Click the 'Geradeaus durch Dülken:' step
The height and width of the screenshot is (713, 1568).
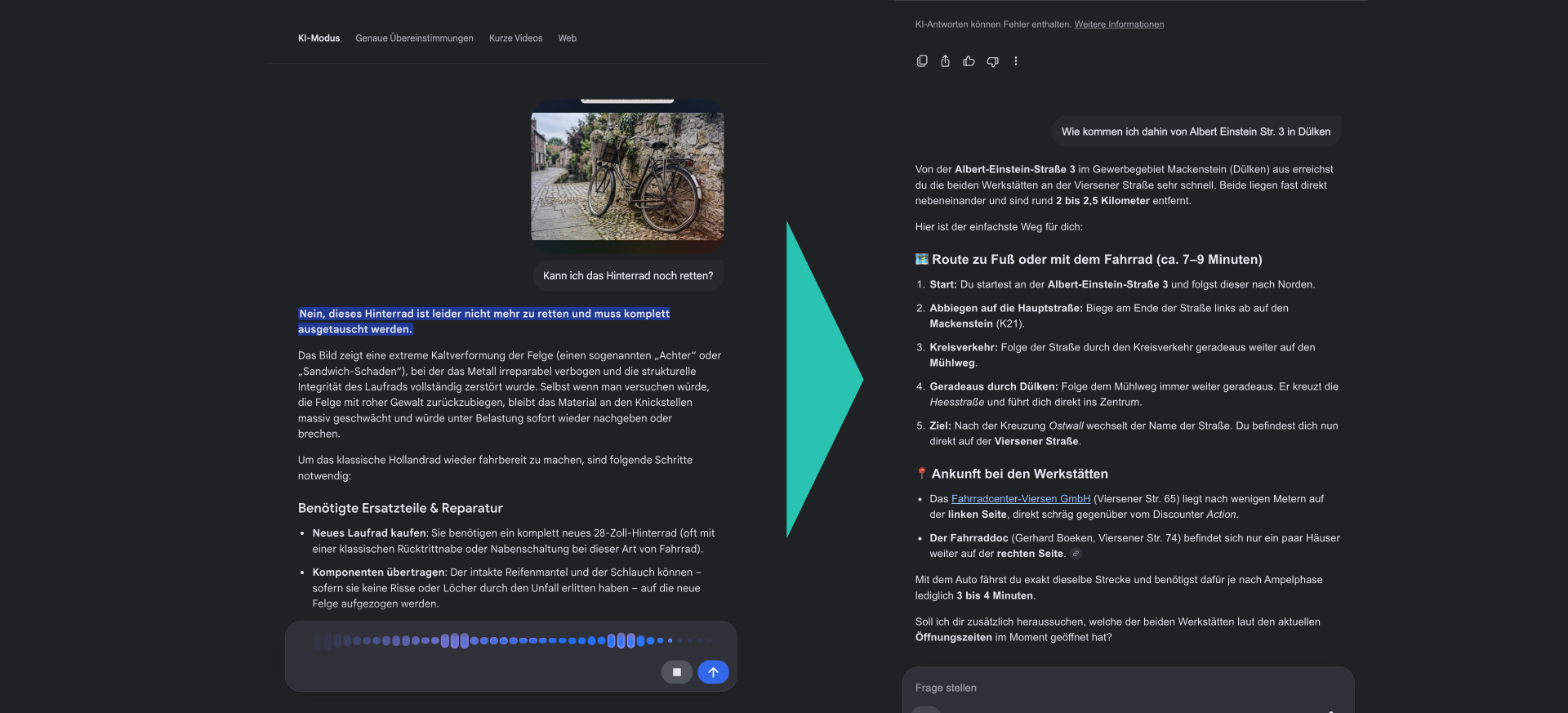point(1134,394)
